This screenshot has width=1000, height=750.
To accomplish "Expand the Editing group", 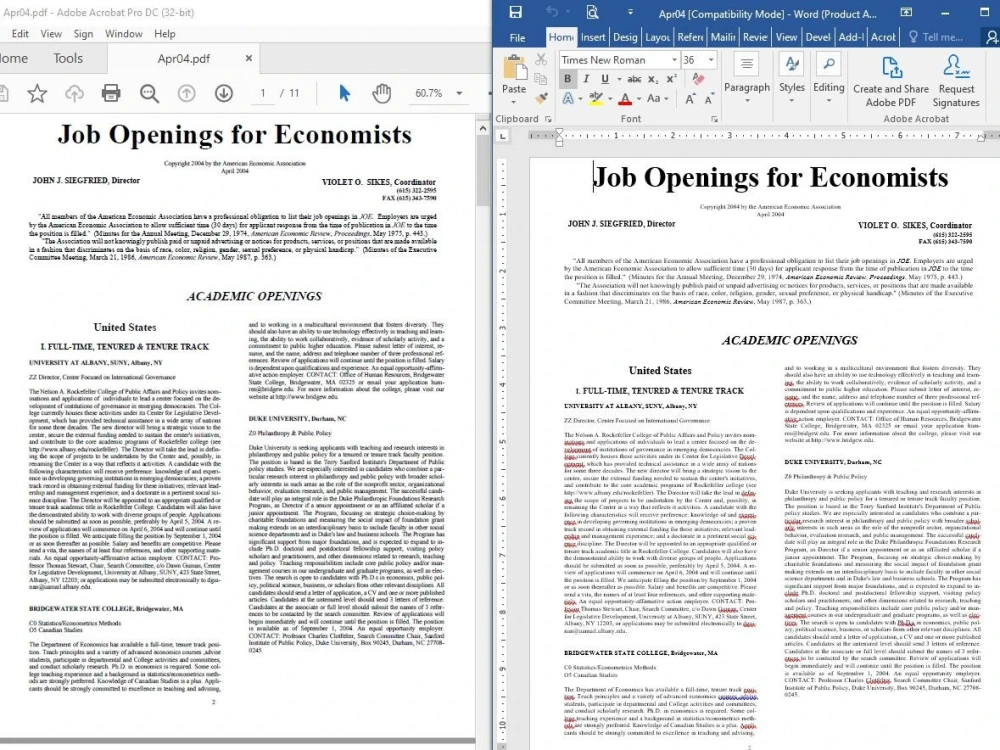I will (x=828, y=79).
